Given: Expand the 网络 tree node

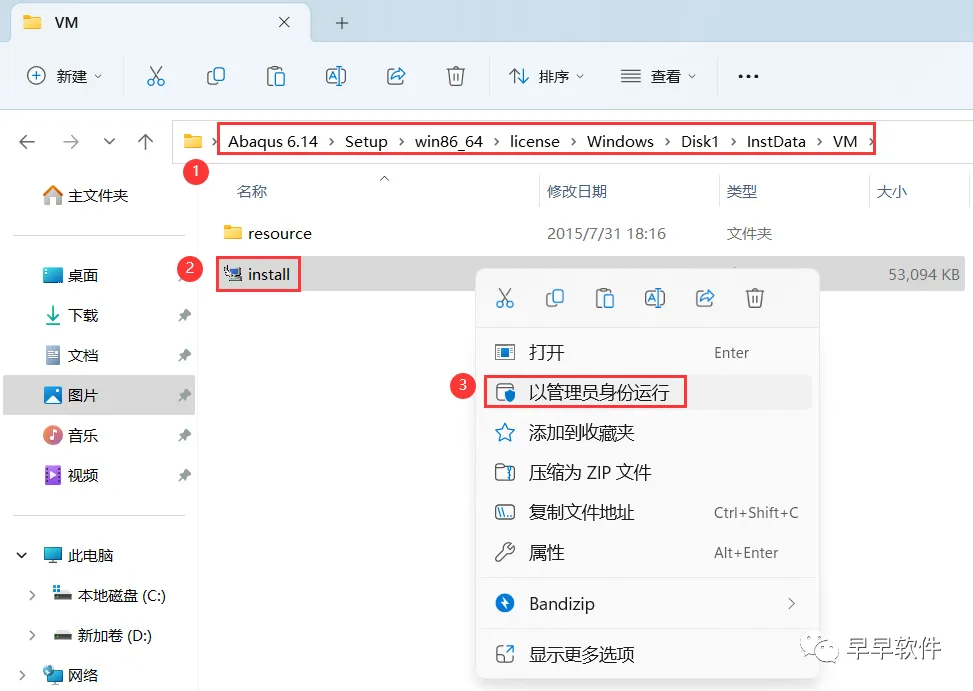Looking at the screenshot, I should coord(22,675).
